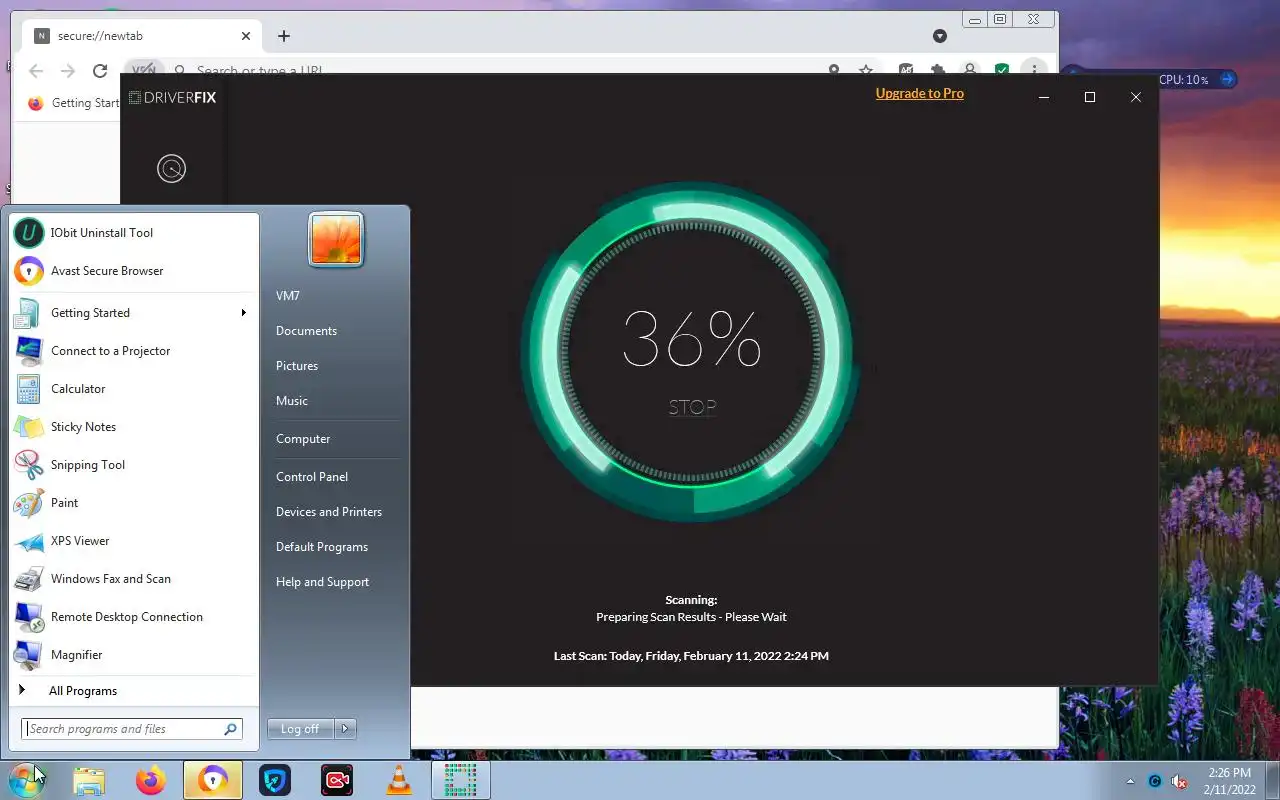Launch Magnifier from Start menu

(134, 655)
